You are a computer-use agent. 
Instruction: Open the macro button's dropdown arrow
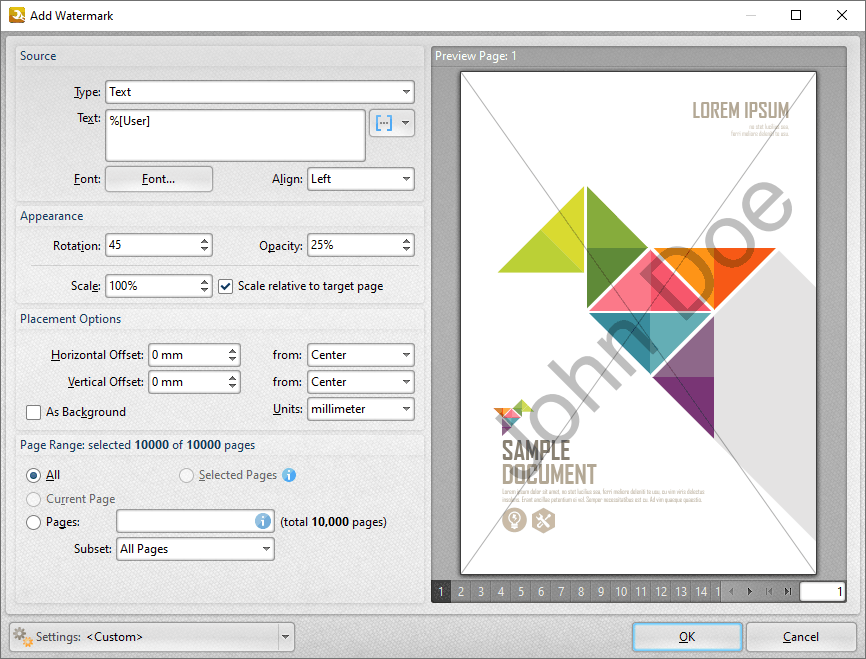coord(405,123)
